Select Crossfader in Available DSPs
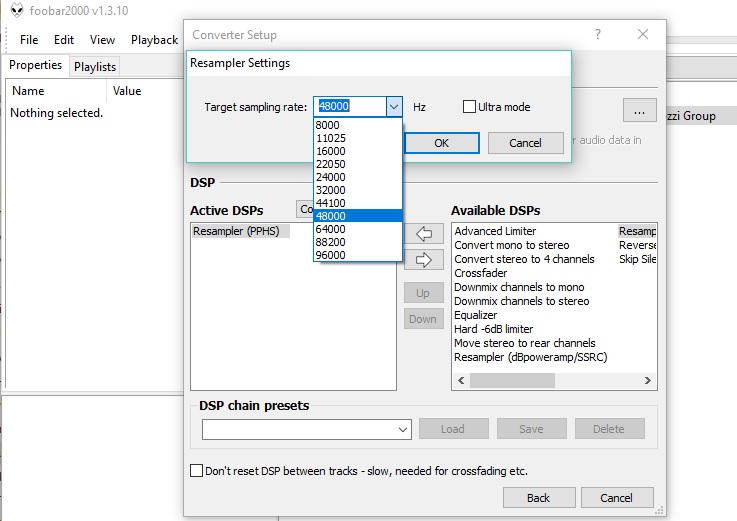 click(x=480, y=273)
